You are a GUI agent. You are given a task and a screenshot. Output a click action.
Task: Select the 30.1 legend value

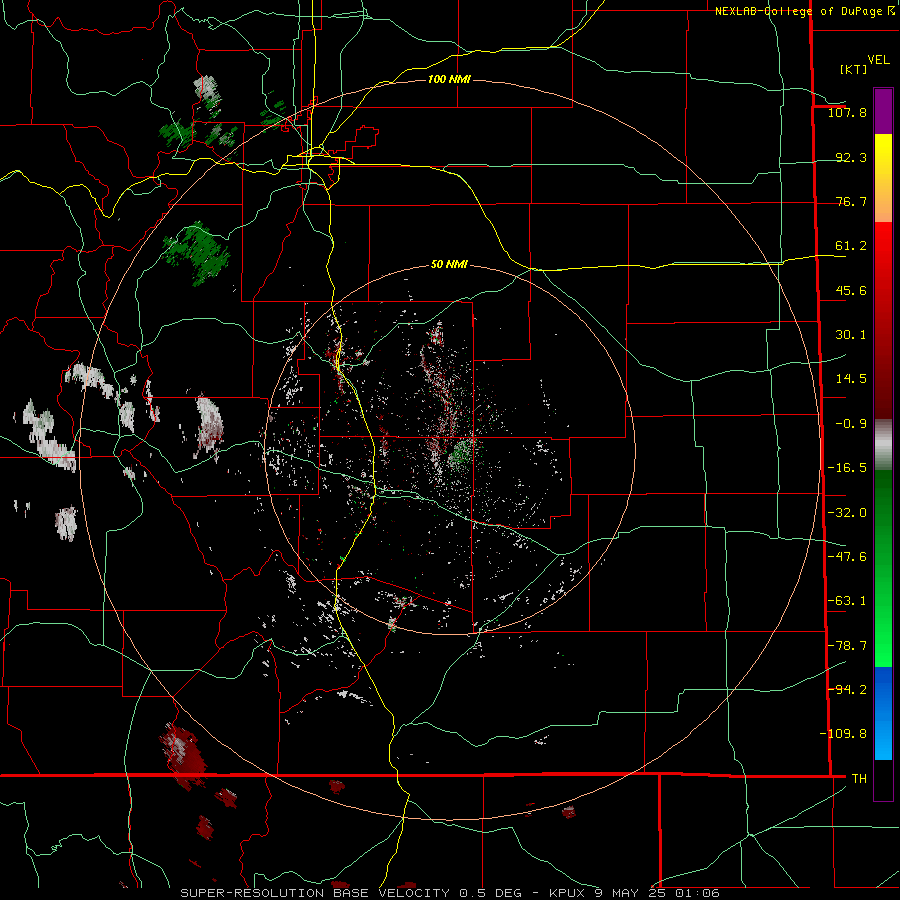point(851,335)
